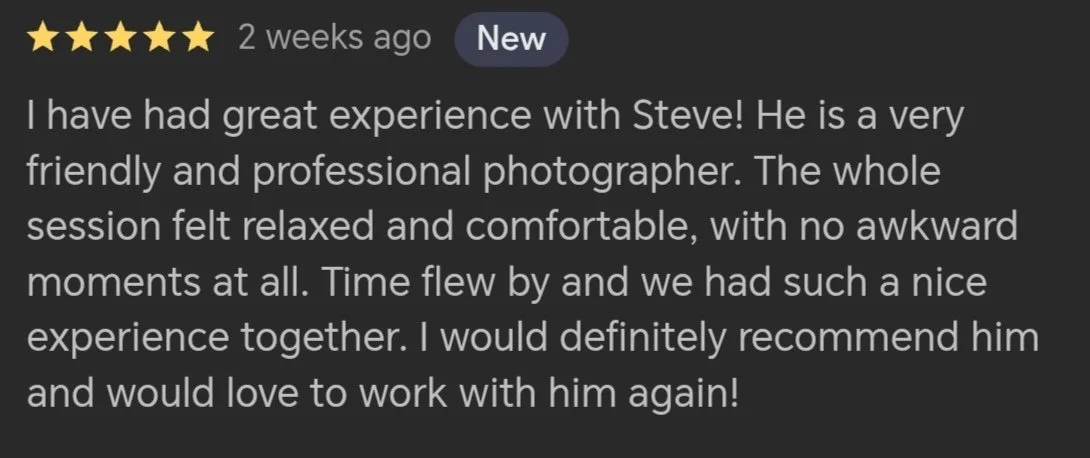Image resolution: width=1090 pixels, height=458 pixels.
Task: Click the fifth and last rating star
Action: pos(198,38)
